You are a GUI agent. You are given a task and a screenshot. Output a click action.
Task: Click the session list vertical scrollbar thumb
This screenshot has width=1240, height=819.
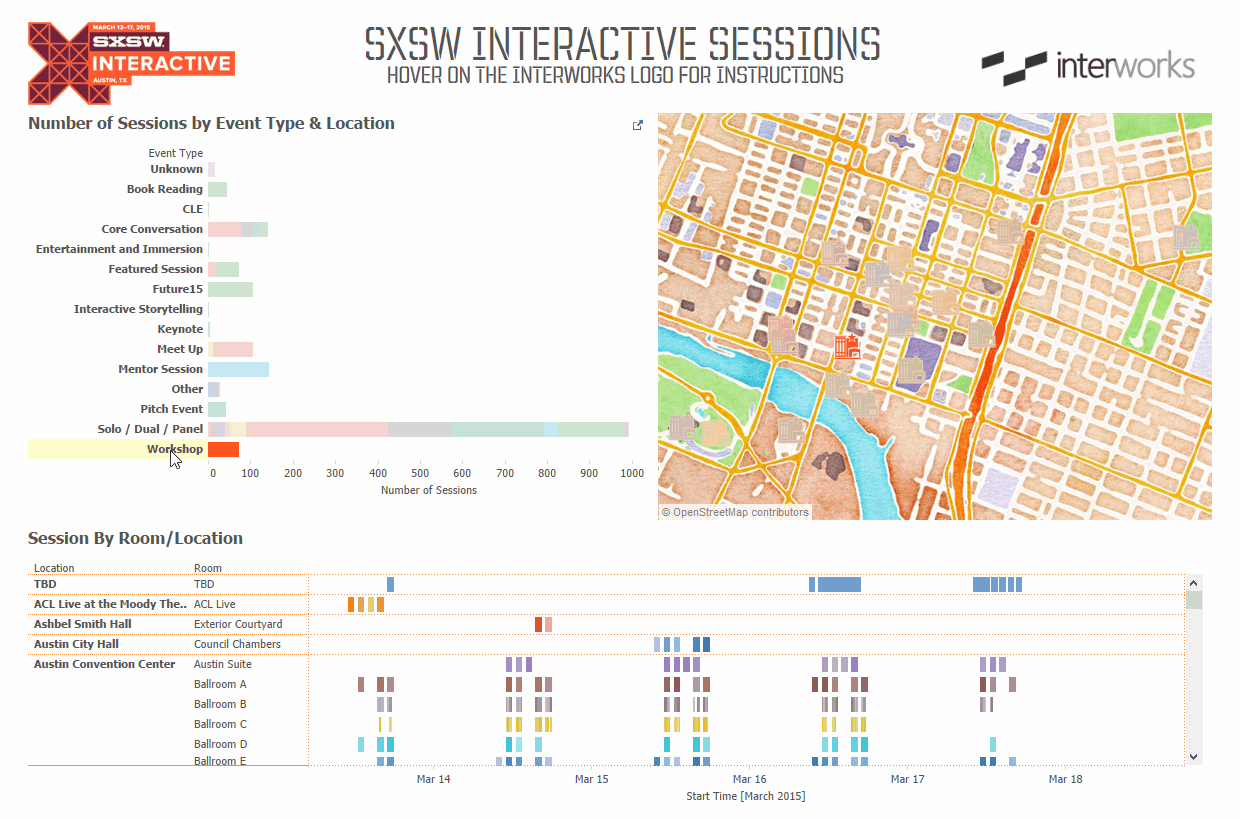(x=1193, y=600)
